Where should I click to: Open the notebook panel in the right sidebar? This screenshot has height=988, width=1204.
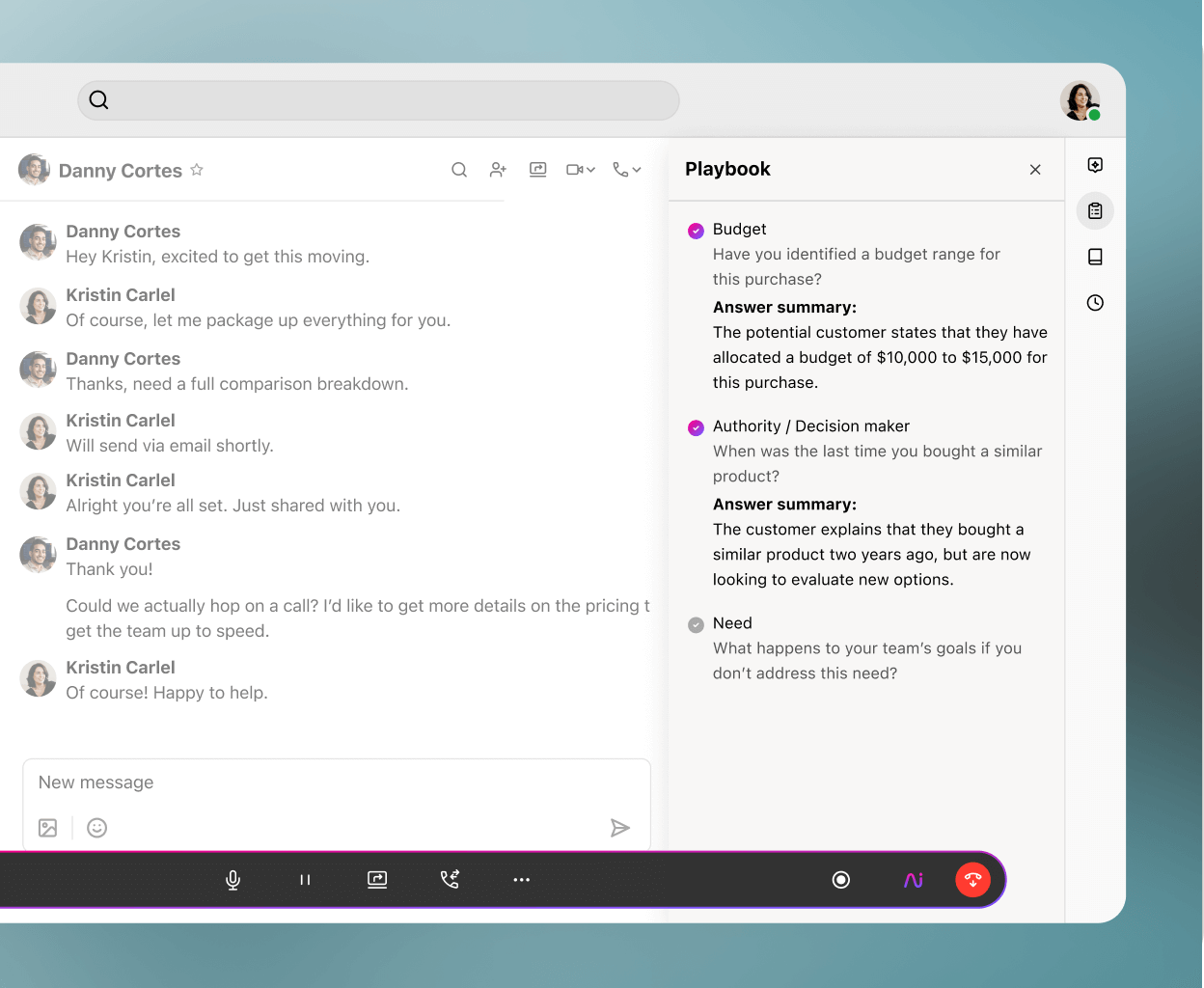coord(1095,257)
